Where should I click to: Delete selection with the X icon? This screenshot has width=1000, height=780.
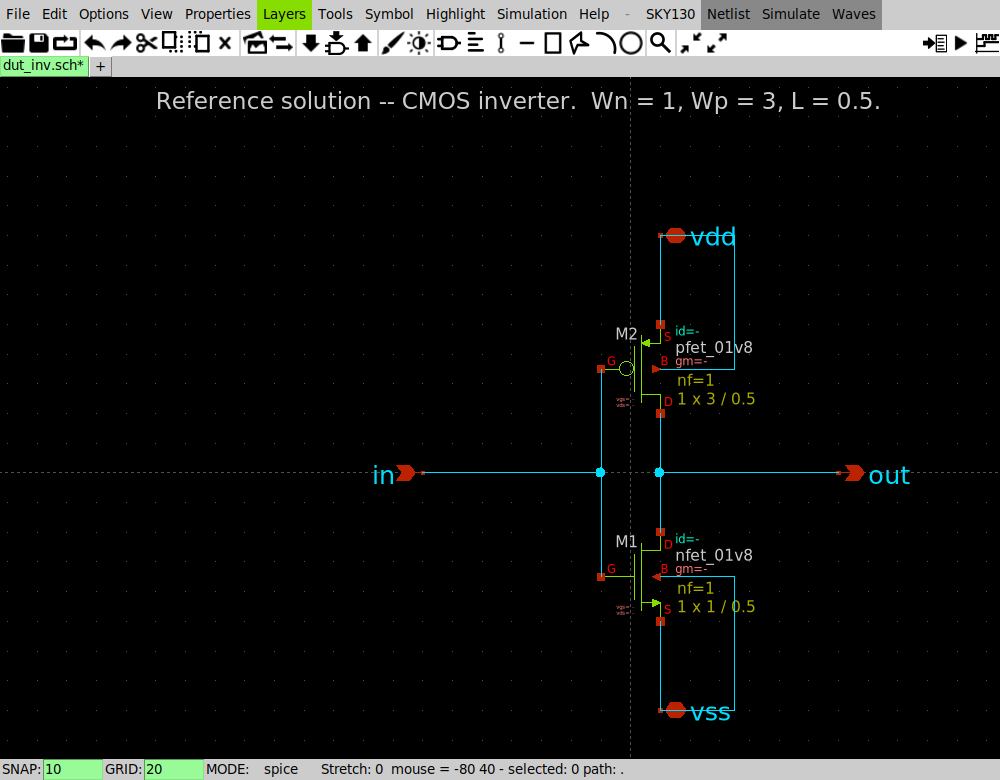224,43
